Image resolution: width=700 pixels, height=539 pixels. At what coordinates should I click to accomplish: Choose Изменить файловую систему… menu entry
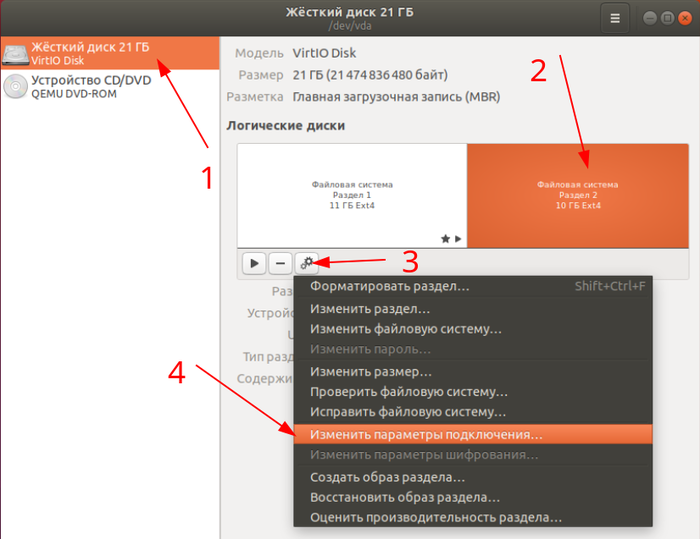406,328
